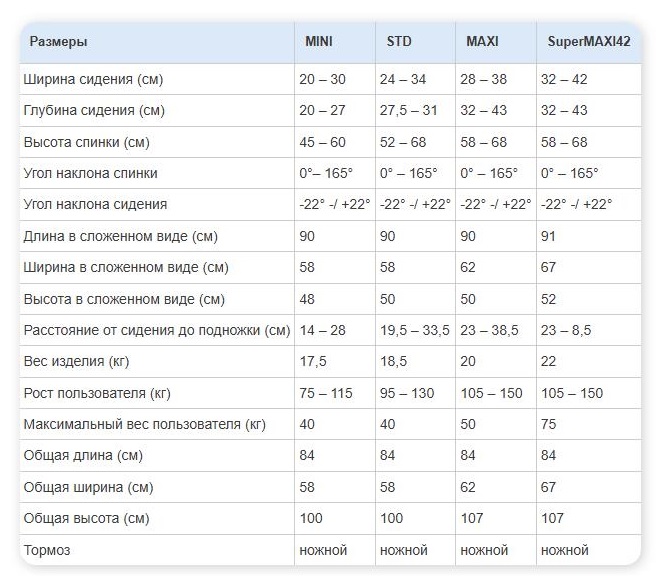Screen dimensions: 661x583
Task: Select the STD column header
Action: [x=399, y=42]
